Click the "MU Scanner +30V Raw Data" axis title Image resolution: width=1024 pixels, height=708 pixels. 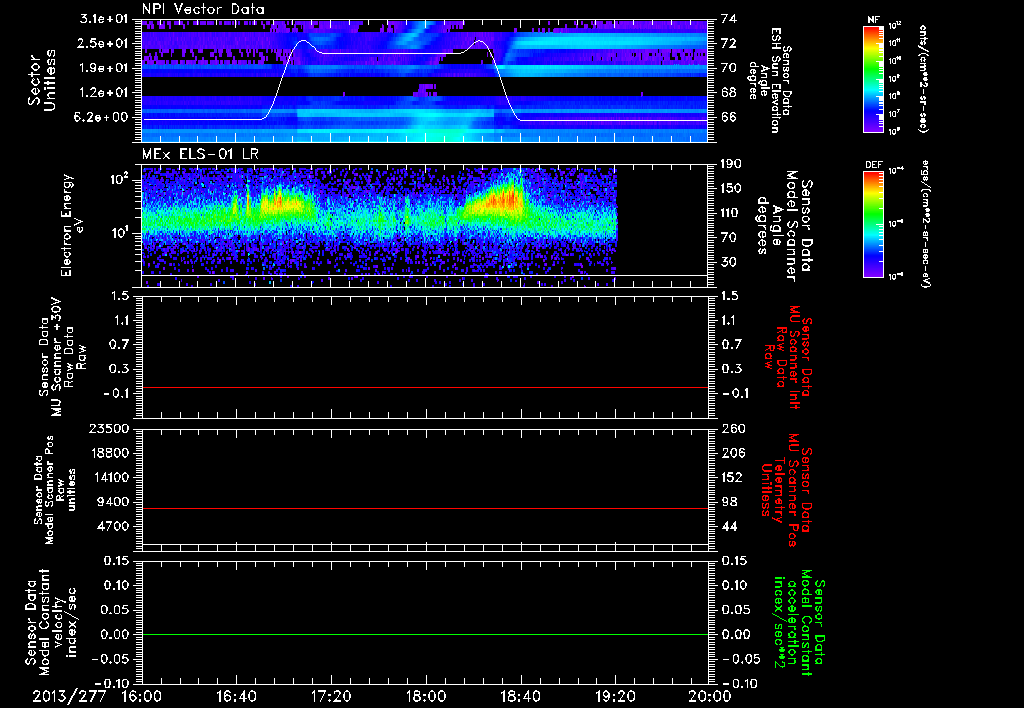point(62,359)
